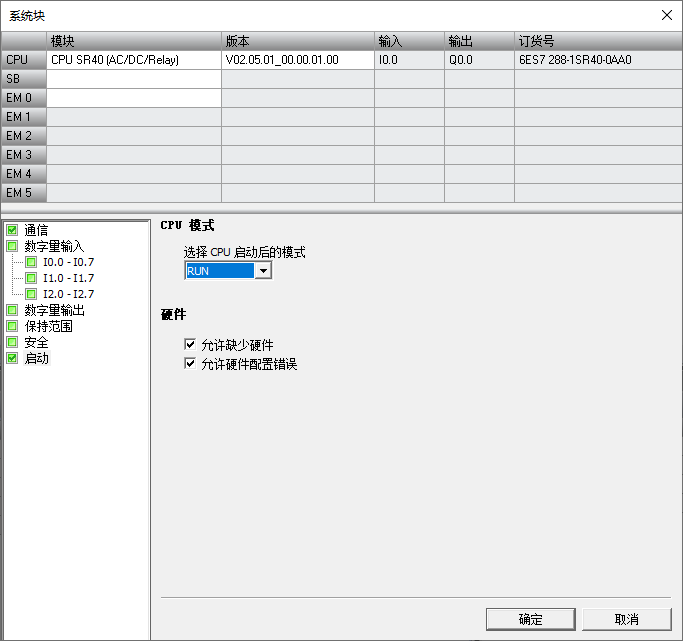The width and height of the screenshot is (683, 641).
Task: Select 数字量输出 in the settings tree
Action: [54, 310]
